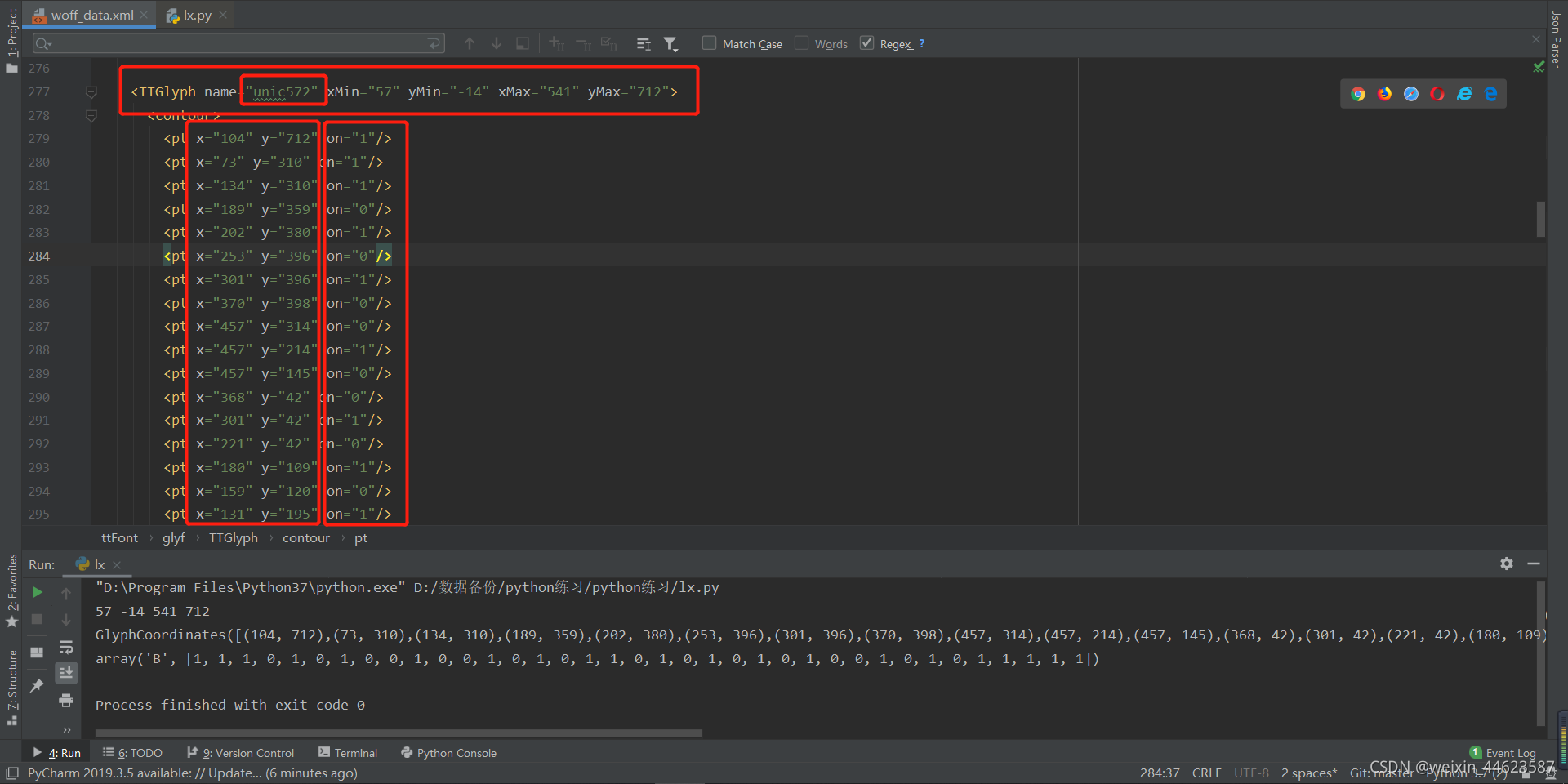Screen dimensions: 1568x784
Task: Jump to next search occurrence arrow
Action: click(497, 43)
